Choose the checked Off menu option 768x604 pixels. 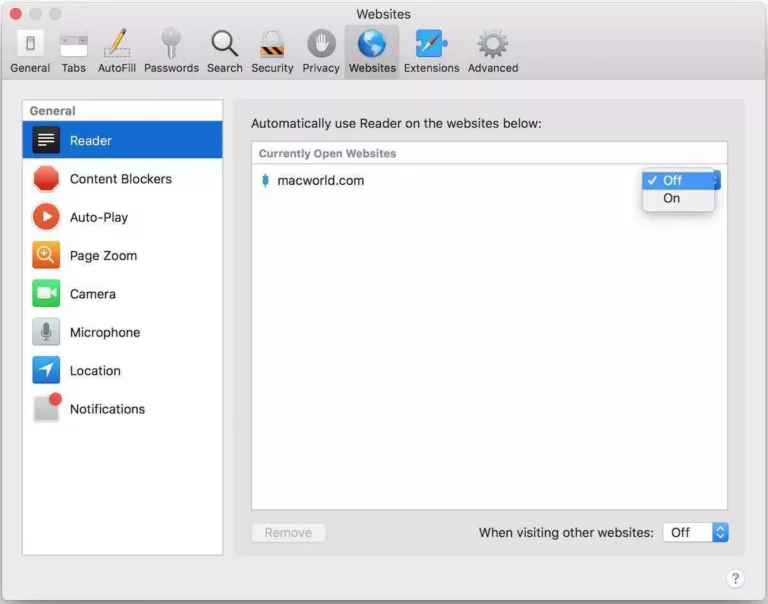(673, 180)
